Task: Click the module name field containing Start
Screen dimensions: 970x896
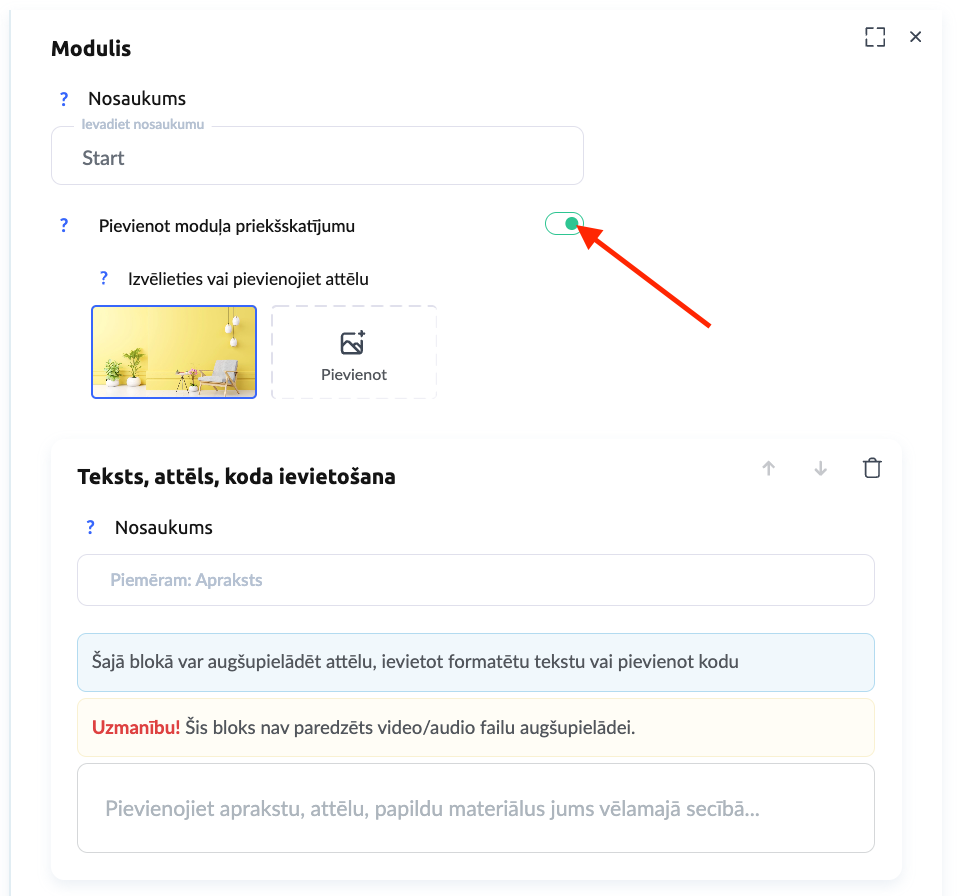Action: [317, 158]
